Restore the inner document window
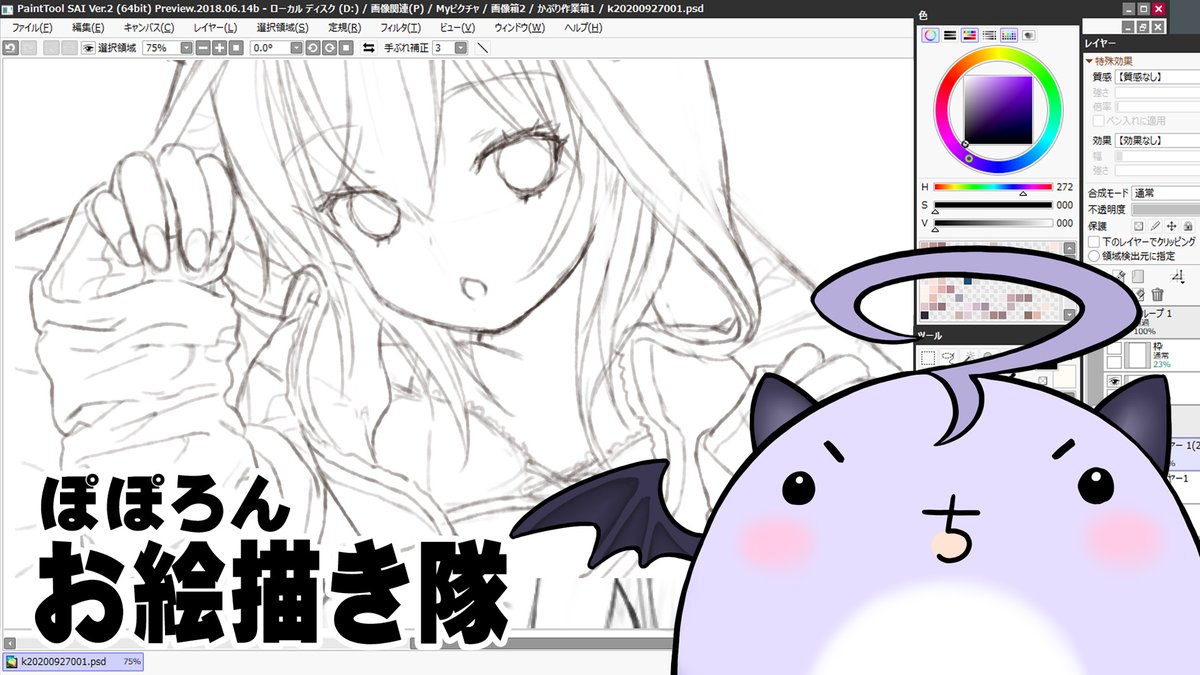The height and width of the screenshot is (675, 1200). [x=1141, y=28]
